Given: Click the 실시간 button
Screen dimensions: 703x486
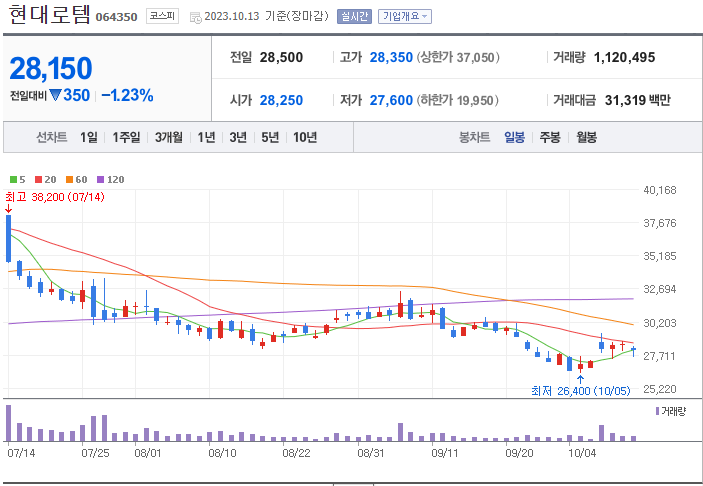Looking at the screenshot, I should 354,16.
